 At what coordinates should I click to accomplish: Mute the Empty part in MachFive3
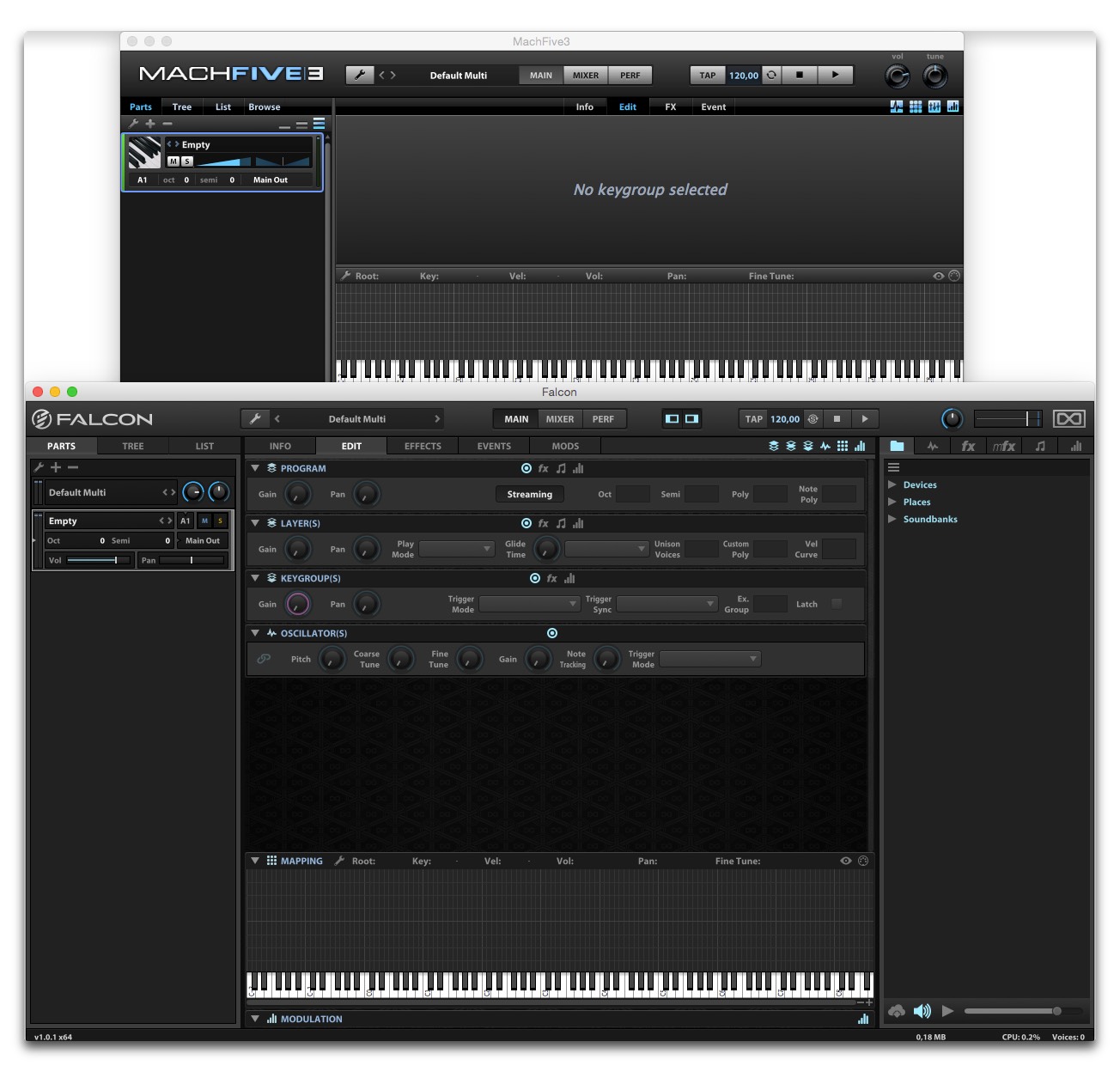[173, 161]
